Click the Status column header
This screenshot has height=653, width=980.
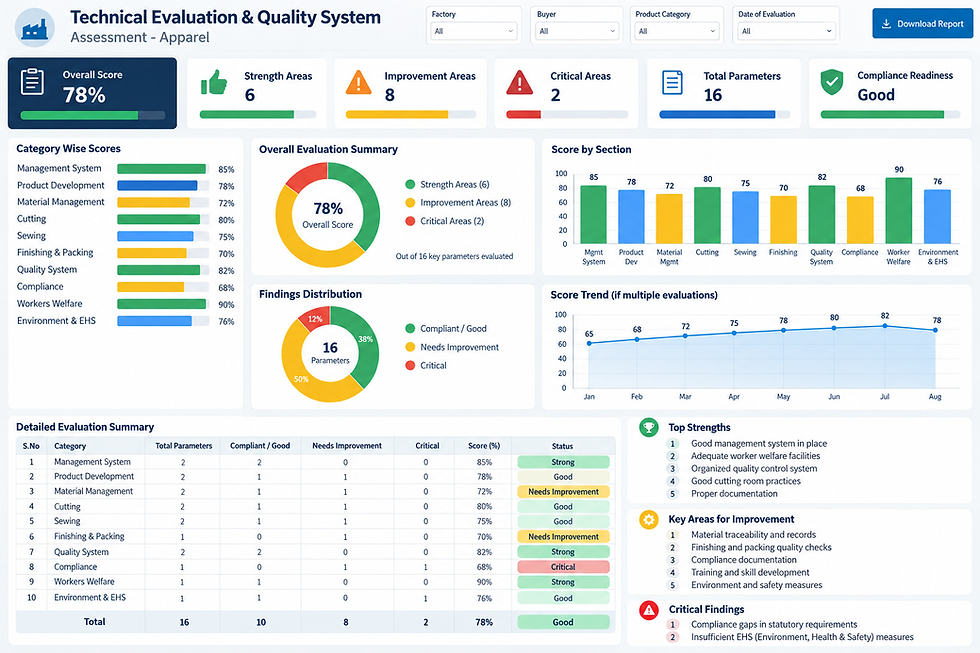[x=562, y=446]
